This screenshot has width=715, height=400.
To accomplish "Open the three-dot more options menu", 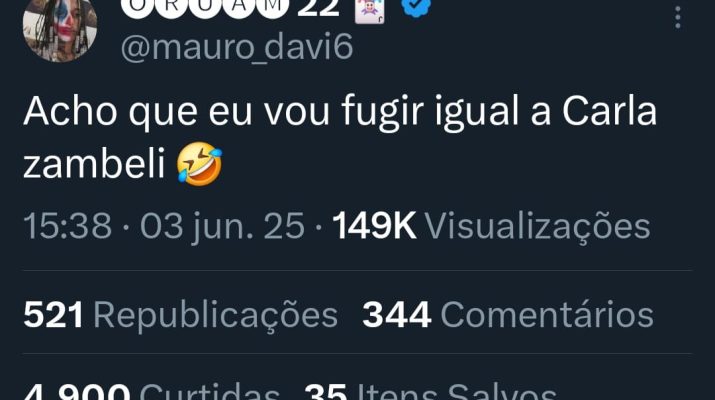I will 678,17.
